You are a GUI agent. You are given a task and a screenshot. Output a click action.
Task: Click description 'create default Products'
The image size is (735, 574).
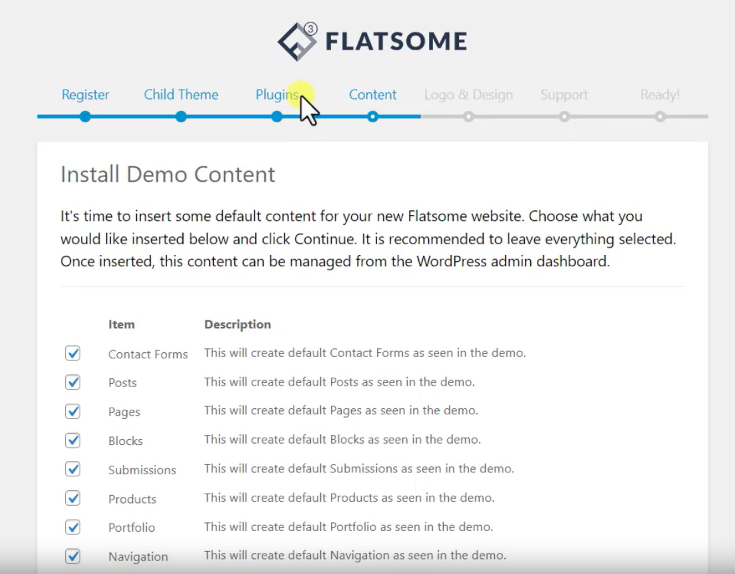coord(349,498)
